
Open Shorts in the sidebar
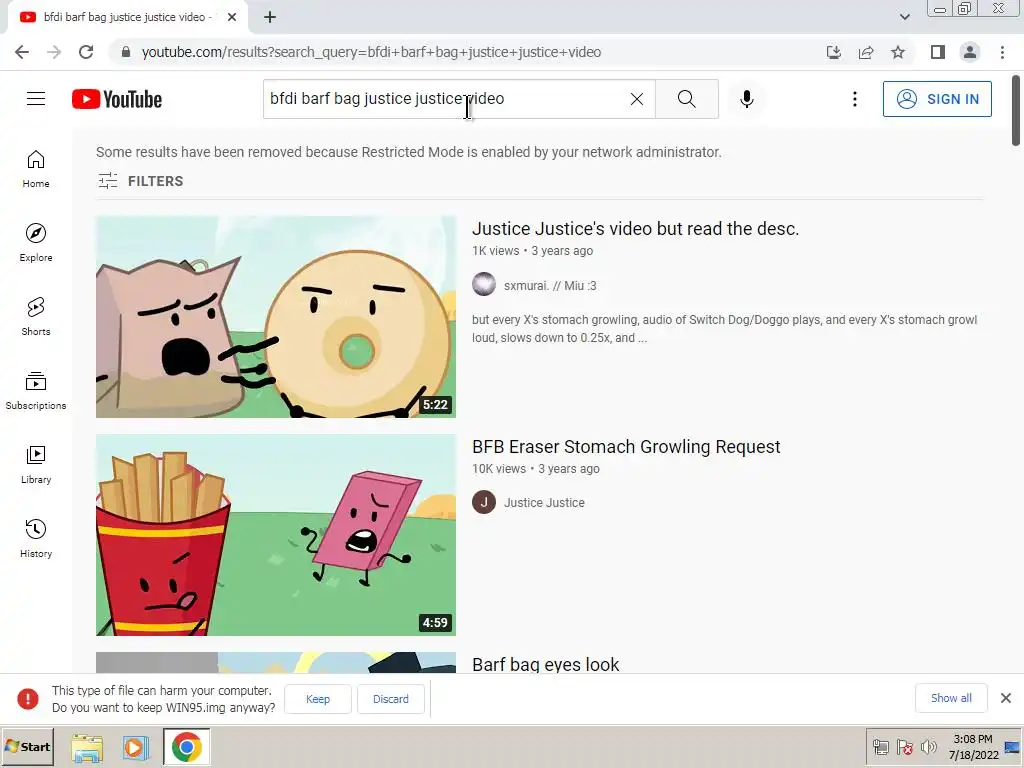36,317
